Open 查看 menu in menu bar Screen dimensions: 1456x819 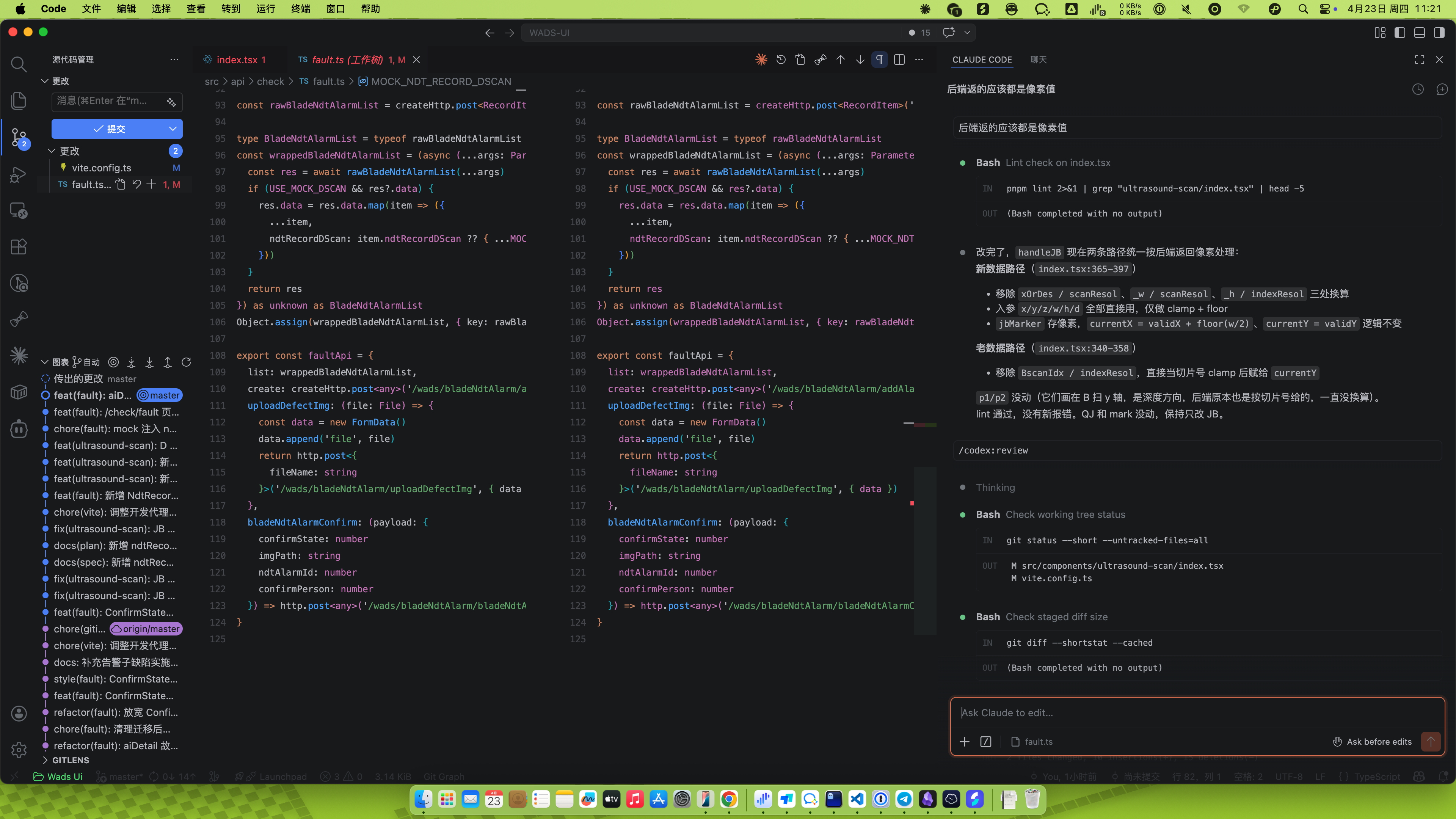click(196, 8)
